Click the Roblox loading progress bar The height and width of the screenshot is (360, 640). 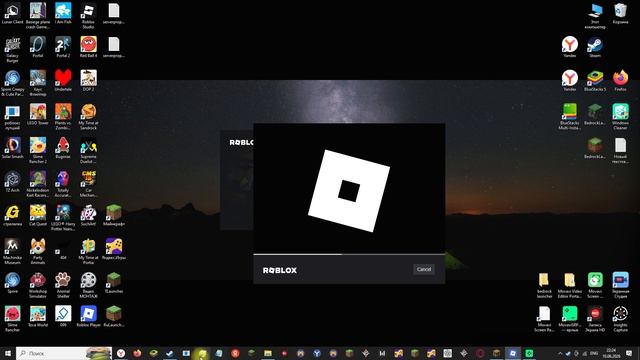tap(349, 254)
